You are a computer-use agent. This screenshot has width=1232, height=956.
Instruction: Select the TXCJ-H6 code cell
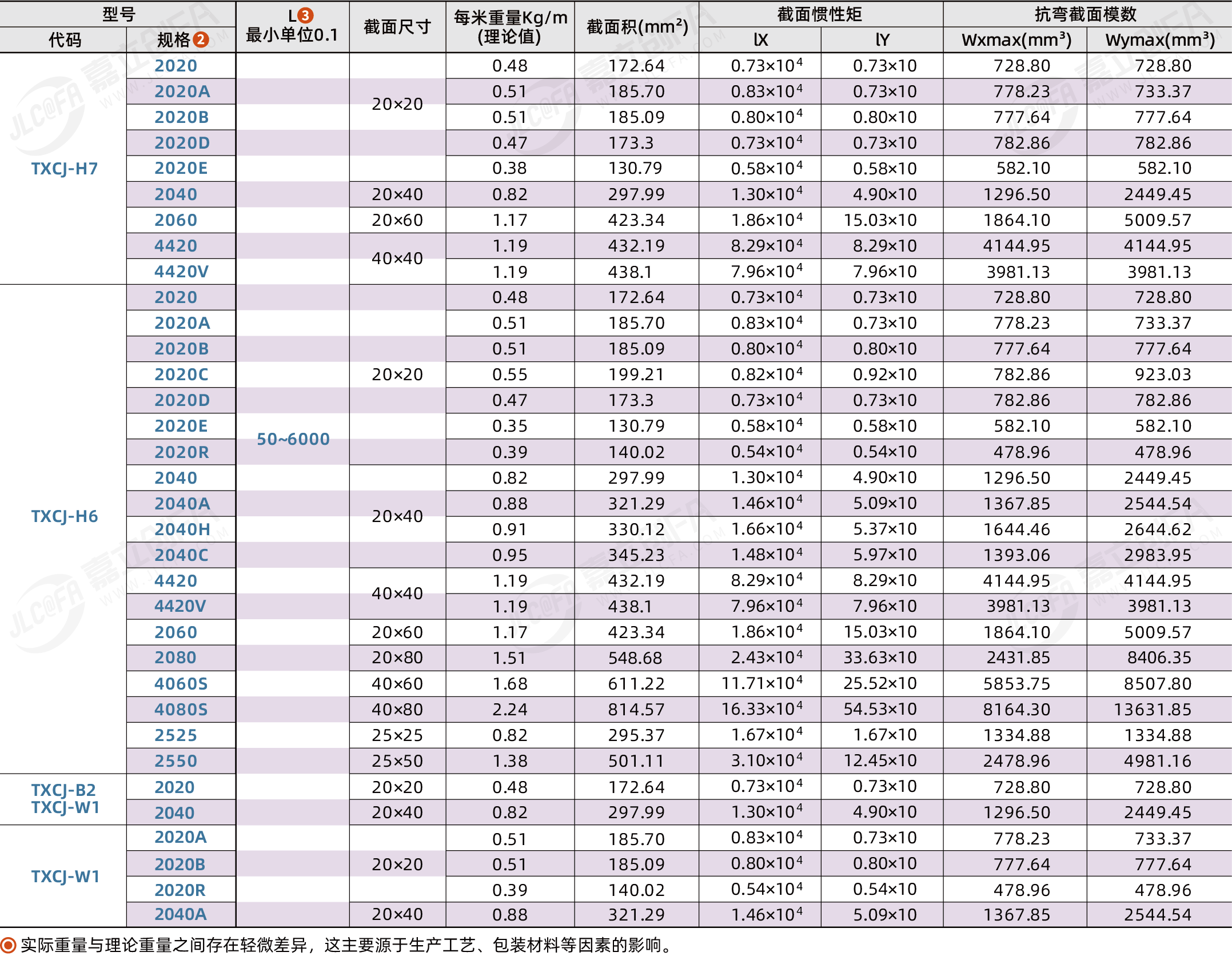[64, 516]
